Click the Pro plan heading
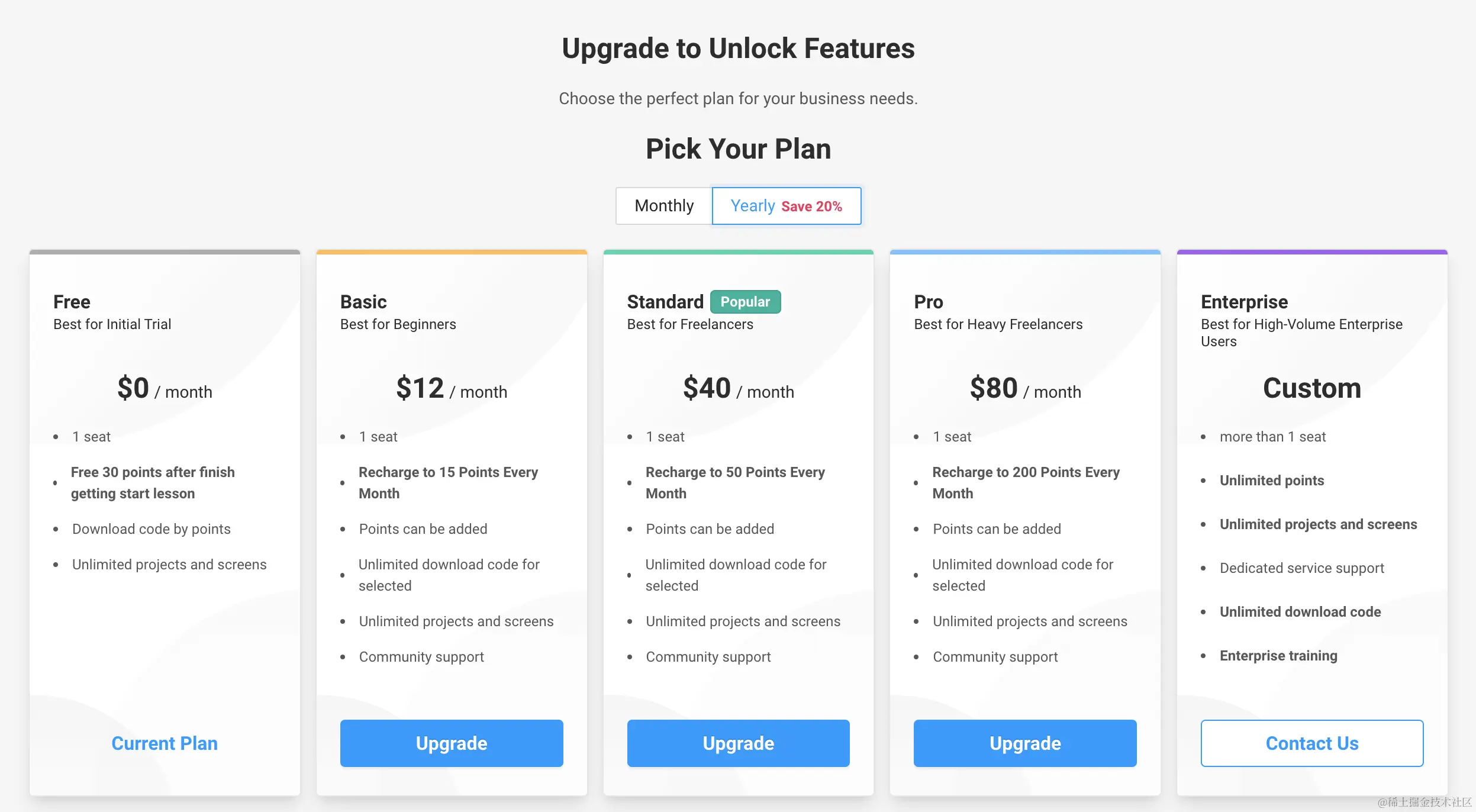 928,302
